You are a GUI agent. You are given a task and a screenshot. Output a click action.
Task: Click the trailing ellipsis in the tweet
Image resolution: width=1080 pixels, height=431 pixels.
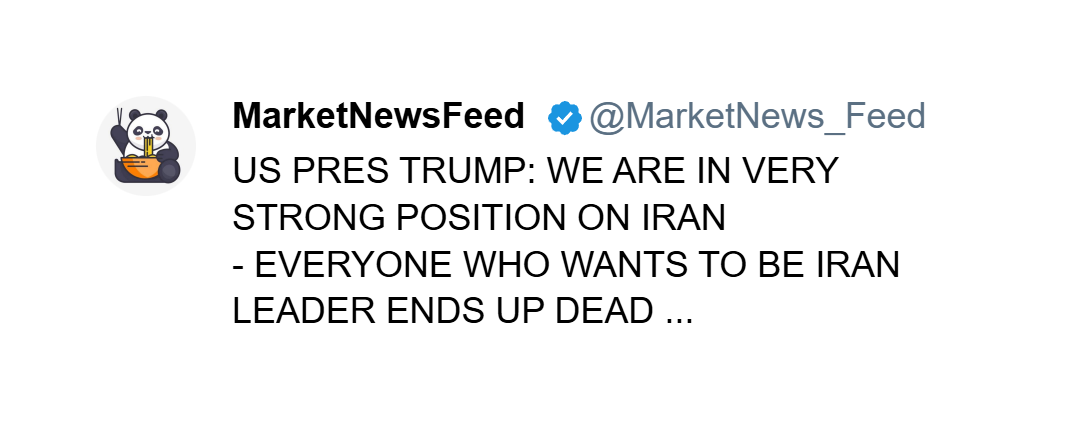coord(678,311)
